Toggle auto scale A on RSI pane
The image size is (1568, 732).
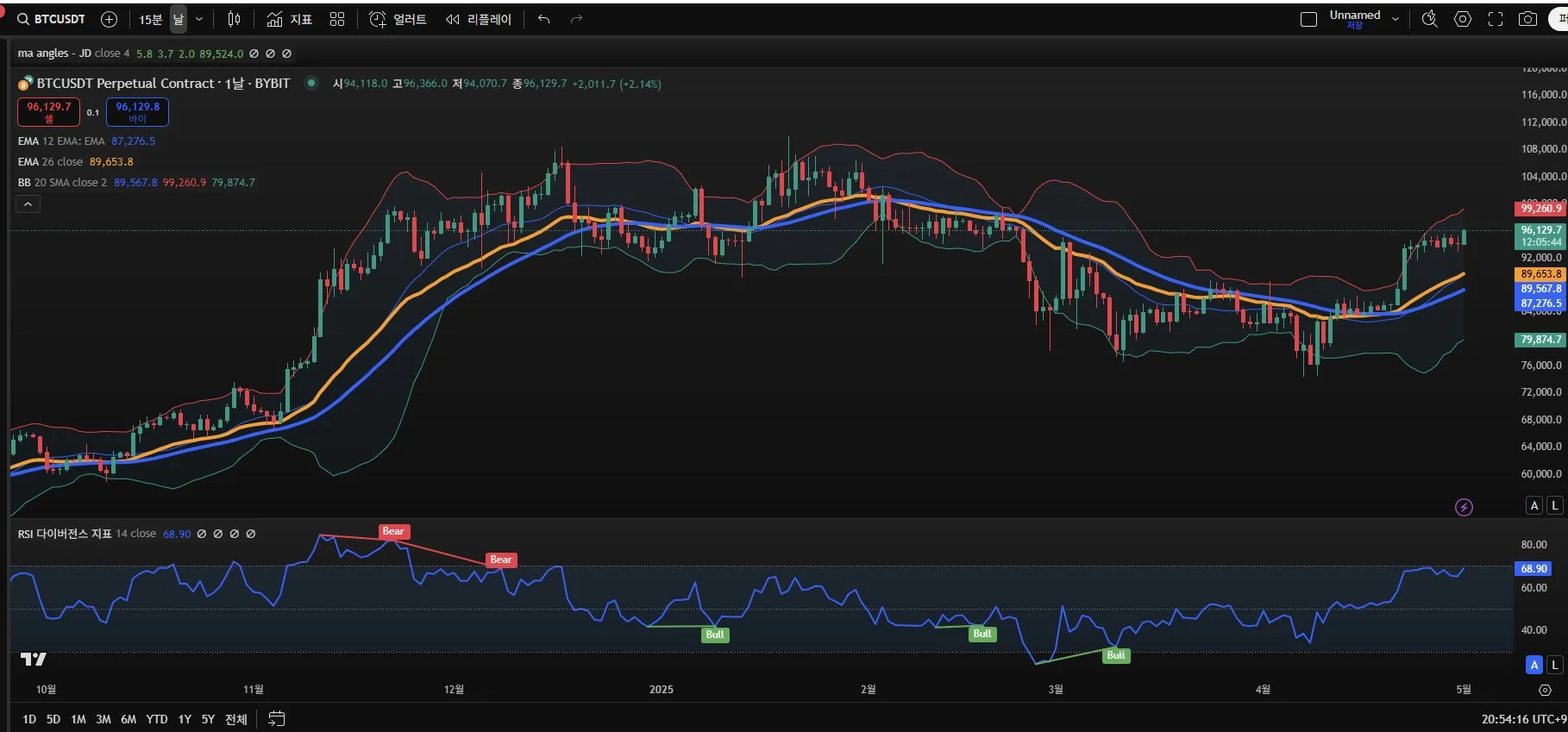1534,665
